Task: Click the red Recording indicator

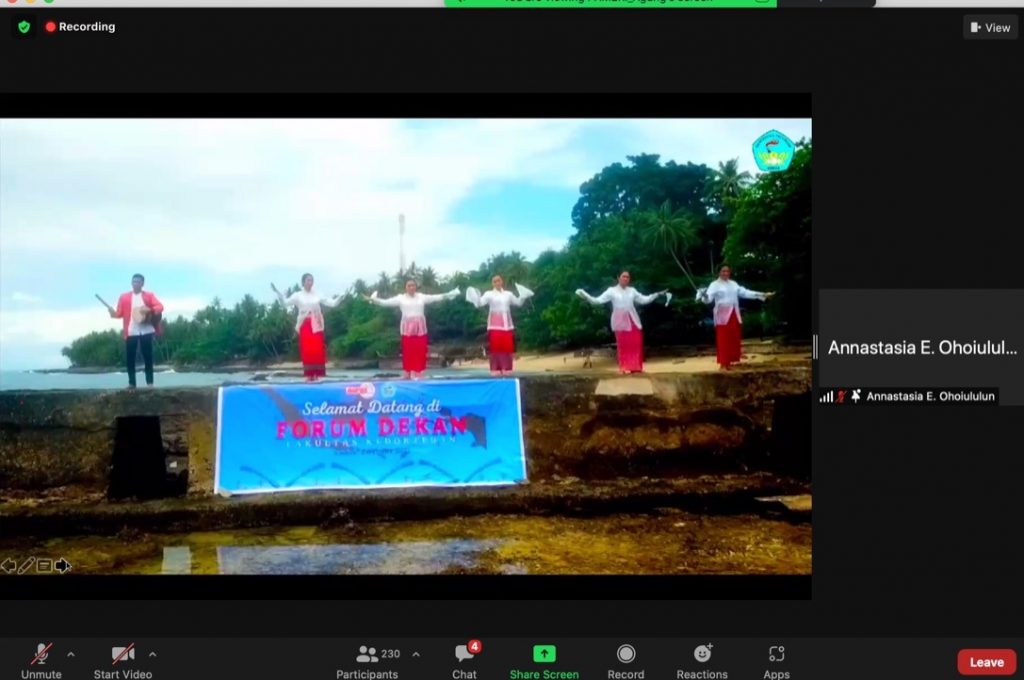Action: [x=80, y=27]
